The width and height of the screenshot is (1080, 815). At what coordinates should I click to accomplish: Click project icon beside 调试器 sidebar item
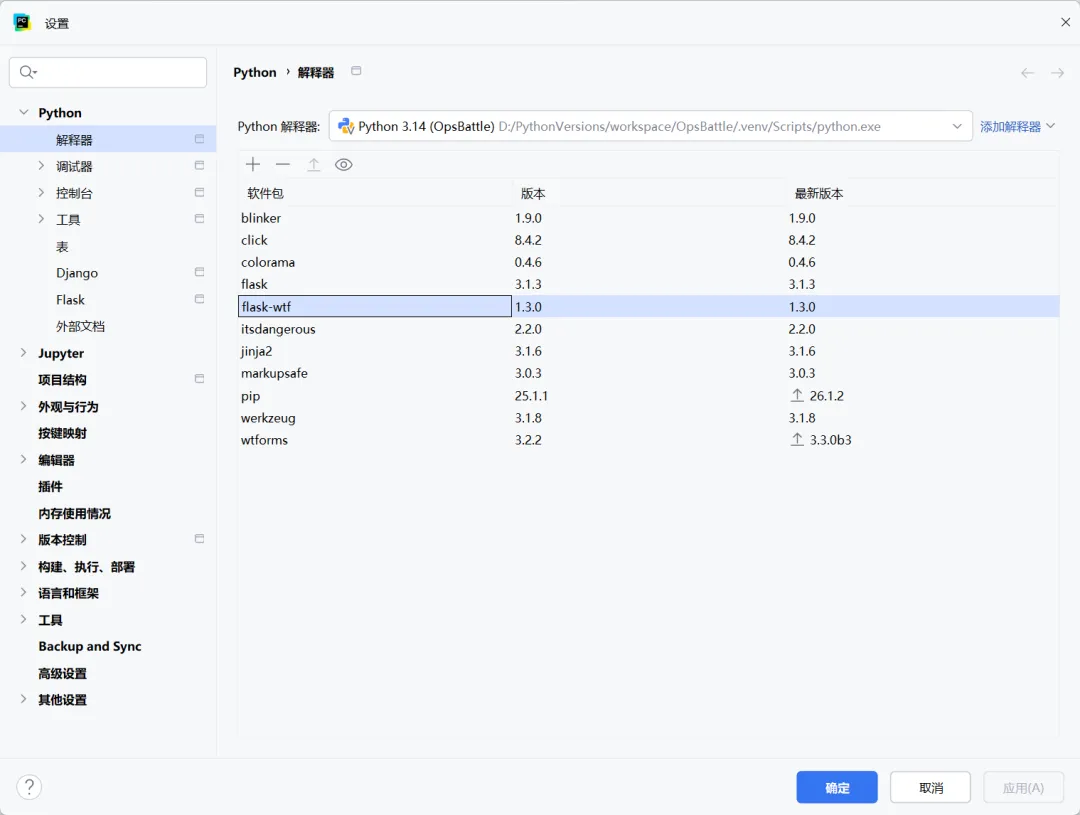pyautogui.click(x=199, y=165)
